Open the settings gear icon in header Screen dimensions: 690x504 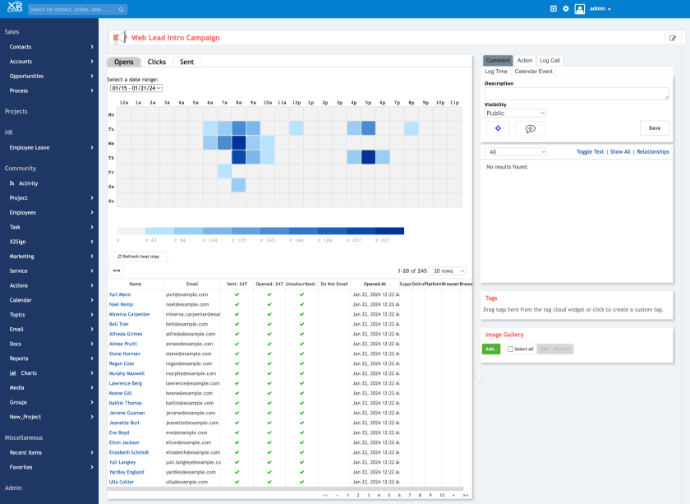click(566, 9)
